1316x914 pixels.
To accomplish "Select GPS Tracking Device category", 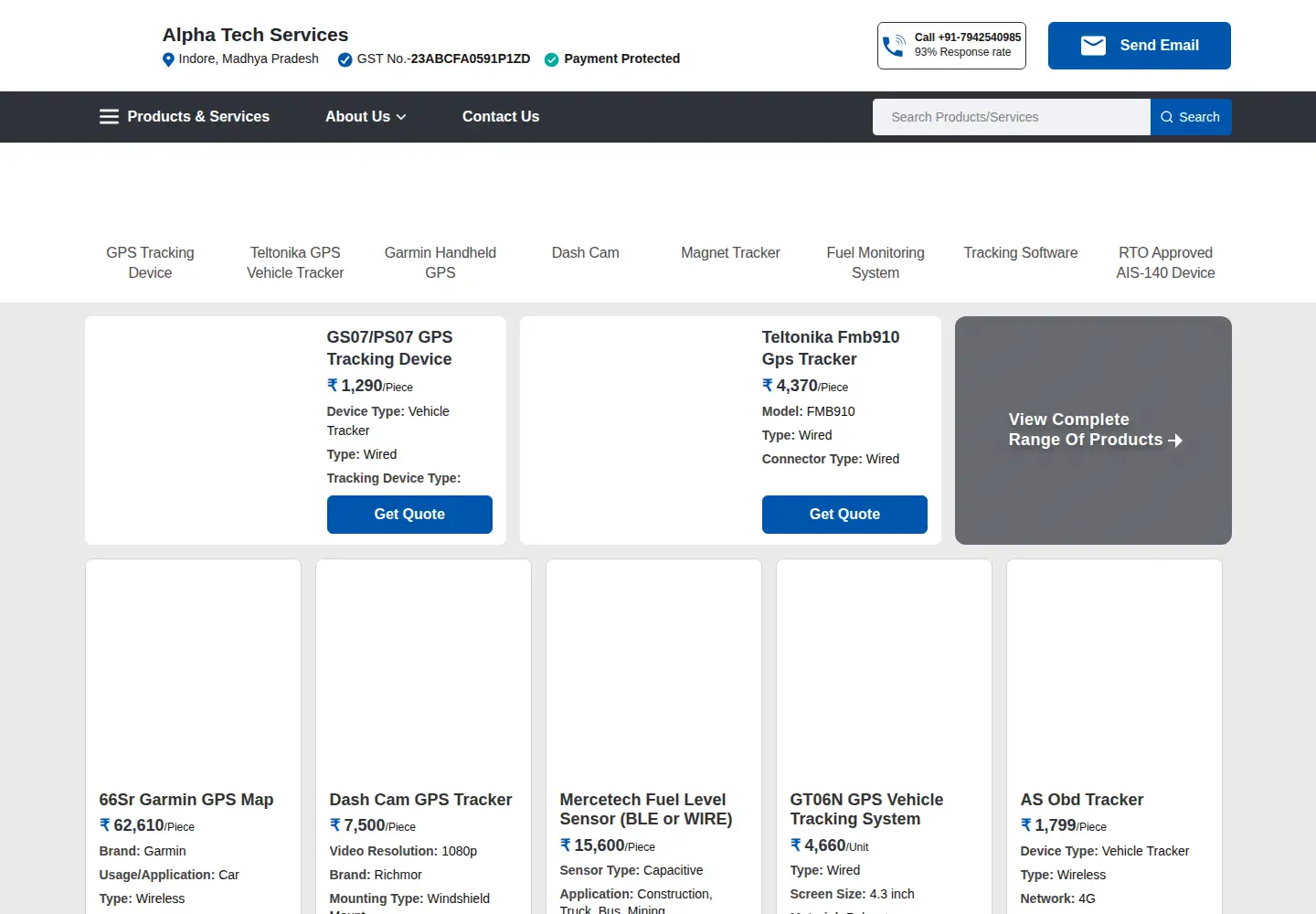I will click(x=150, y=262).
